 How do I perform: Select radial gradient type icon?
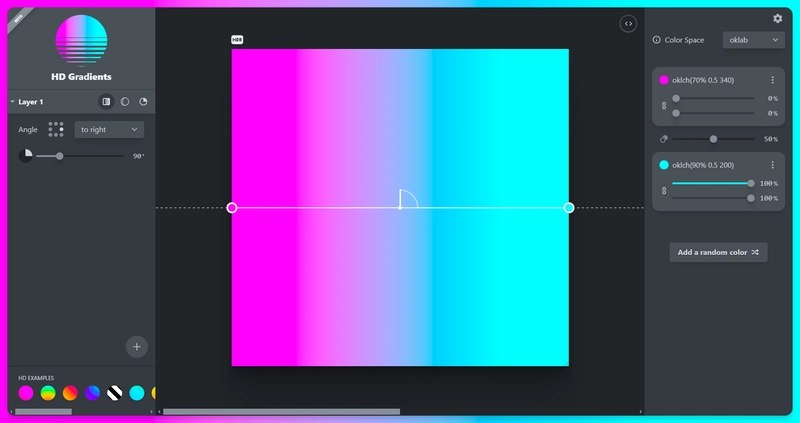pos(124,102)
